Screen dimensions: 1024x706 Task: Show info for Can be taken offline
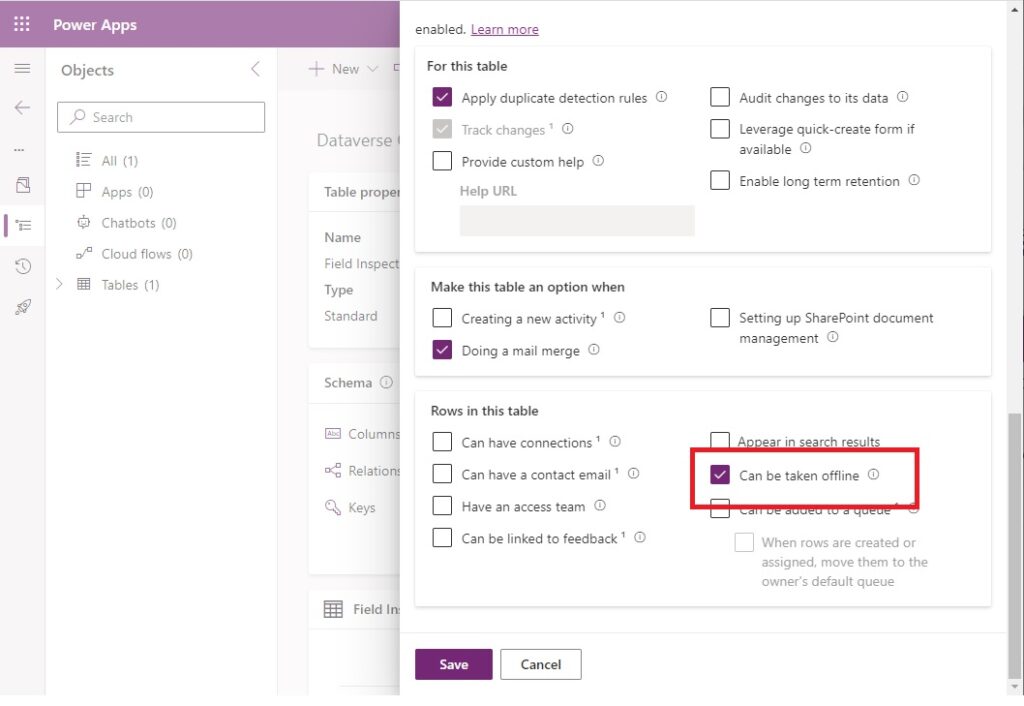[873, 475]
